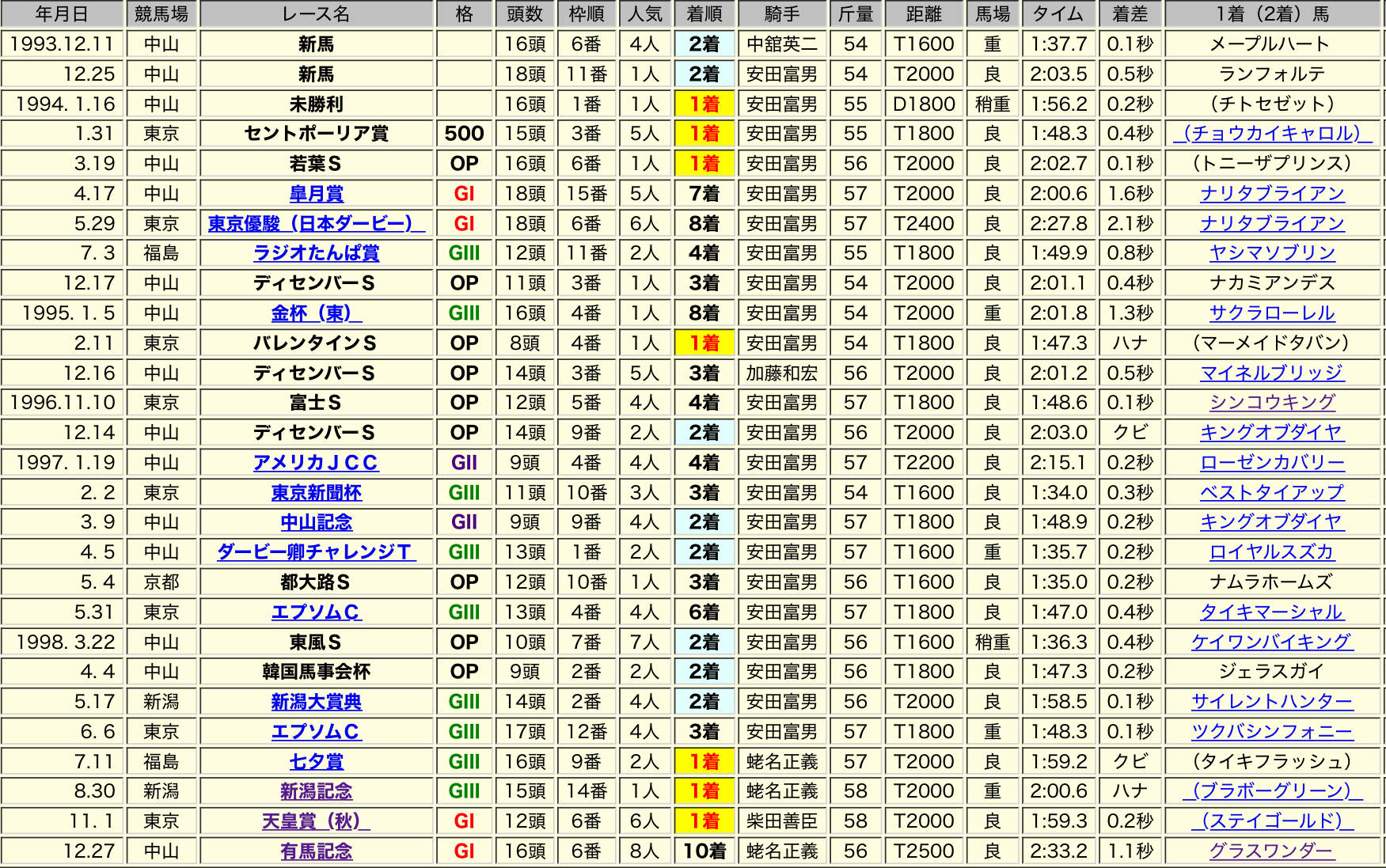Screen dimensions: 1386x868
Task: Select the ダービー卿チャレンジT link
Action: tap(316, 552)
